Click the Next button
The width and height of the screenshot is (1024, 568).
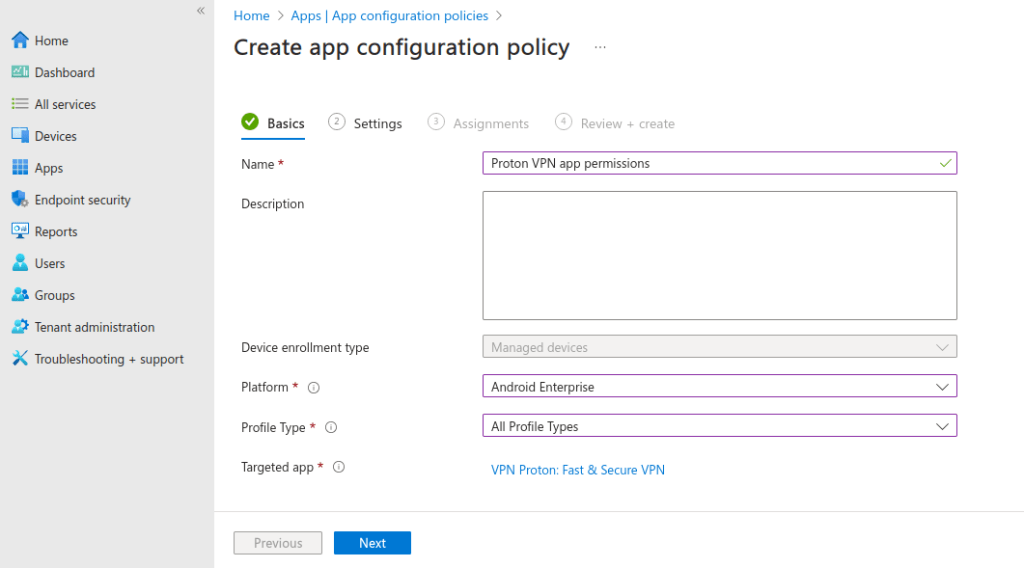pos(372,543)
